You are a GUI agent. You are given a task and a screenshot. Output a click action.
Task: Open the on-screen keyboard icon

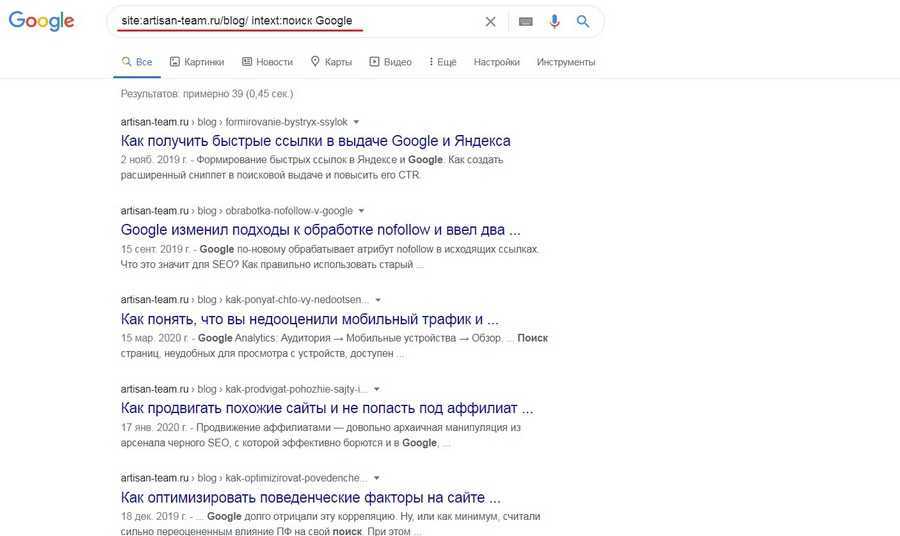coord(526,21)
